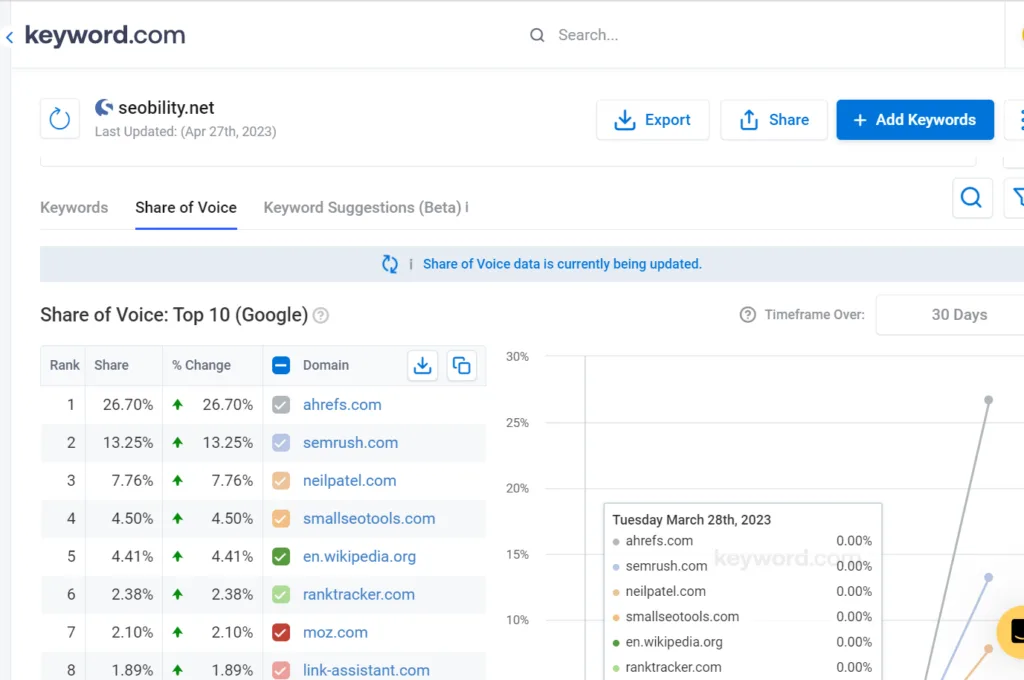Uncheck the ahrefs.com domain checkbox

pos(280,404)
